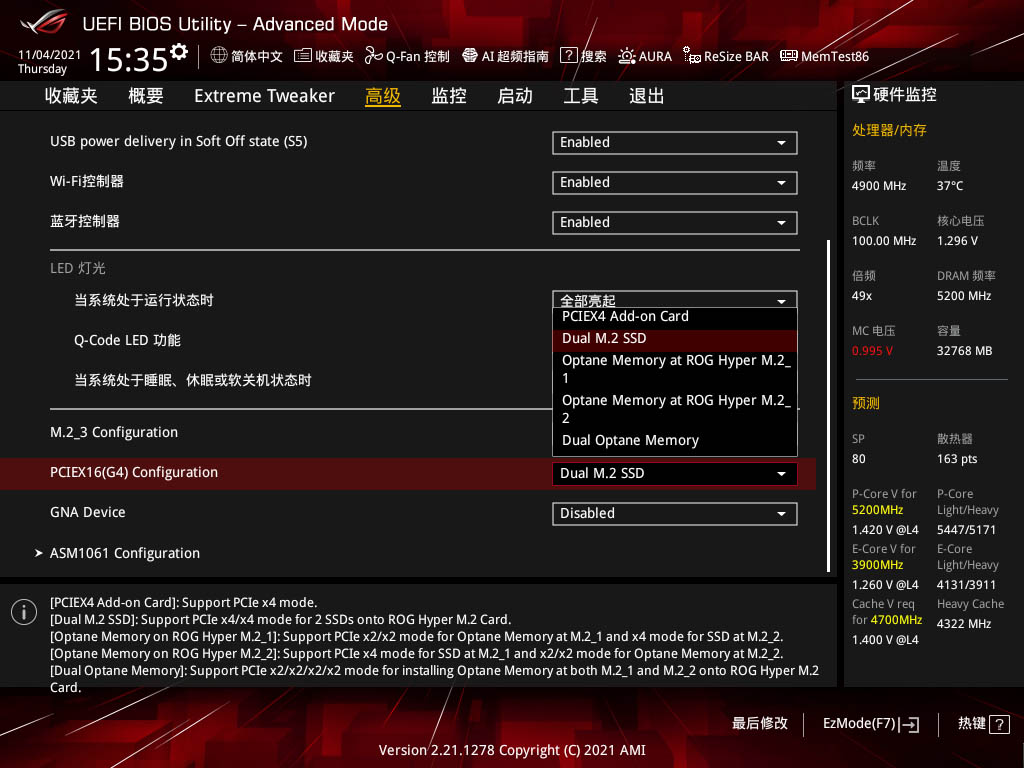Click the 硬件监控 monitor icon
This screenshot has height=768, width=1024.
(x=861, y=95)
